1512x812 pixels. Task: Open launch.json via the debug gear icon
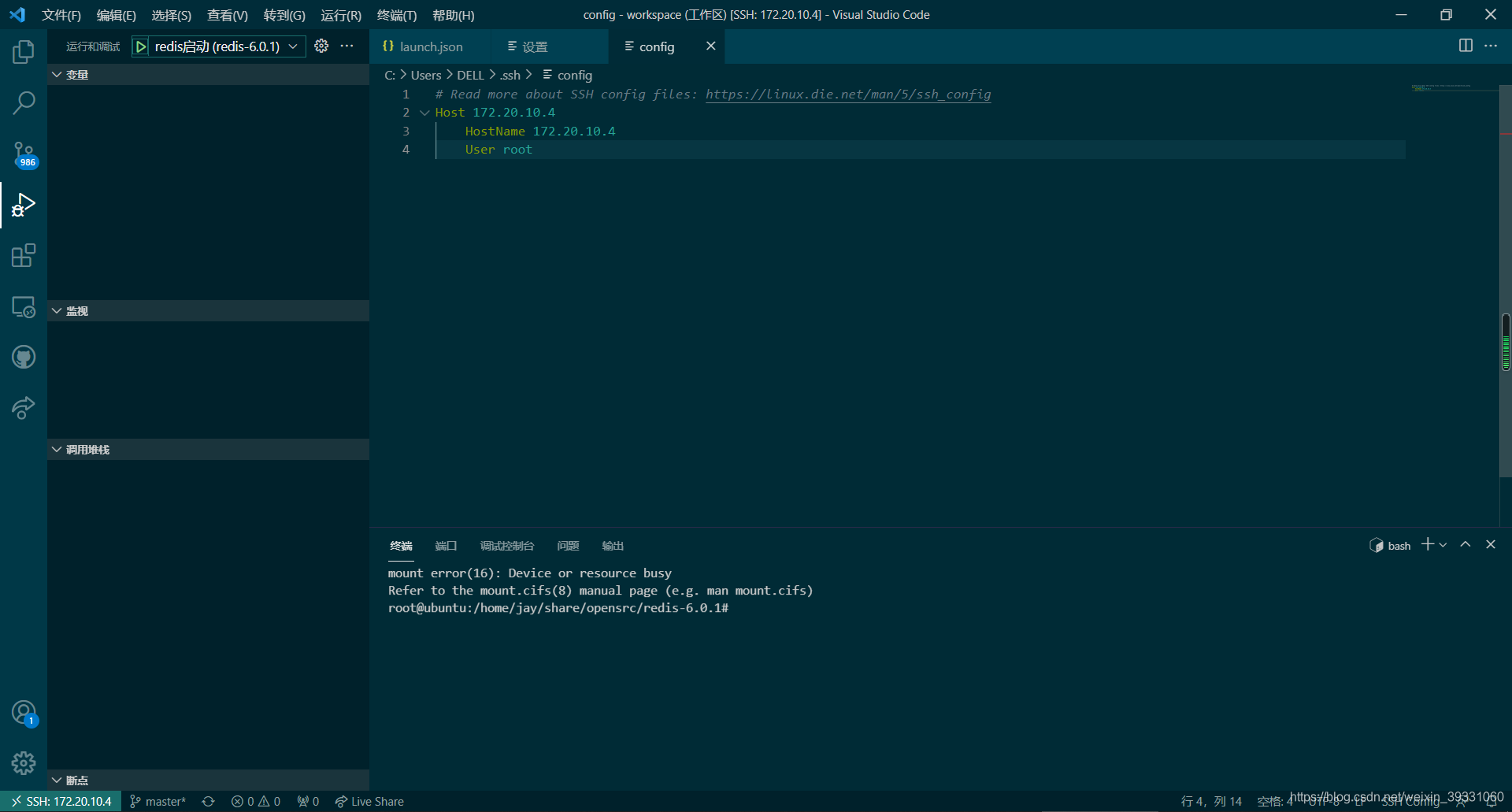[x=321, y=46]
